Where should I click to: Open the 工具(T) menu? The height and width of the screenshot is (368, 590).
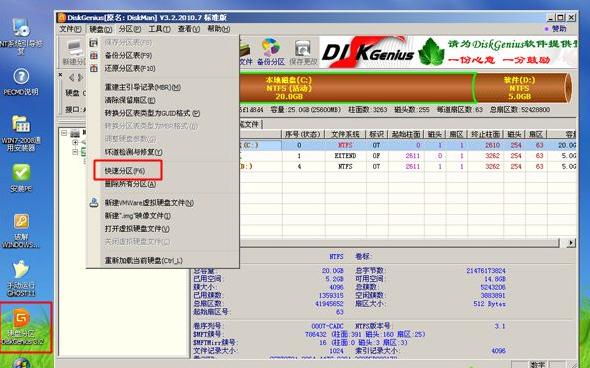click(159, 29)
